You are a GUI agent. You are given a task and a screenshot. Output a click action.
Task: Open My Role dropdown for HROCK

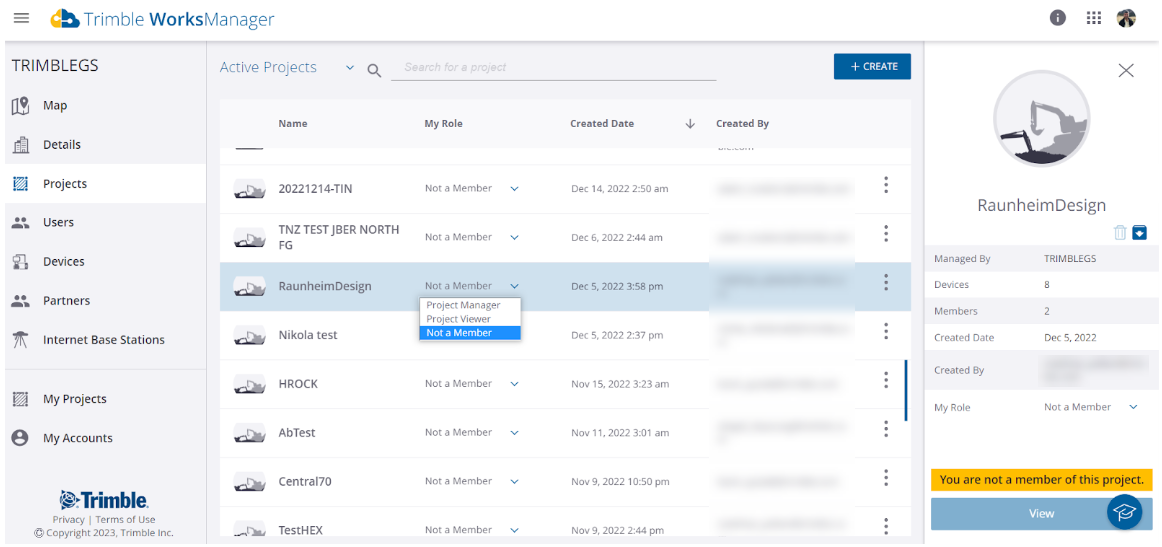tap(514, 384)
